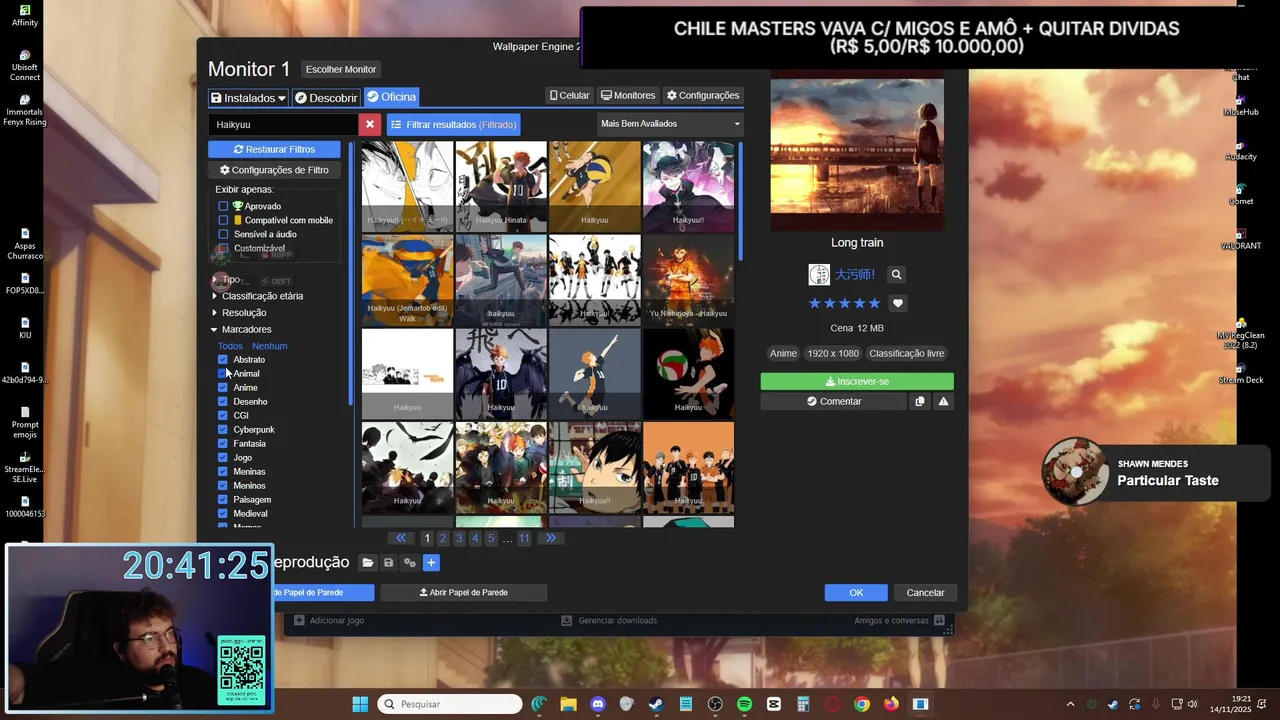
Task: Switch to the Descobrir tab
Action: pyautogui.click(x=326, y=98)
